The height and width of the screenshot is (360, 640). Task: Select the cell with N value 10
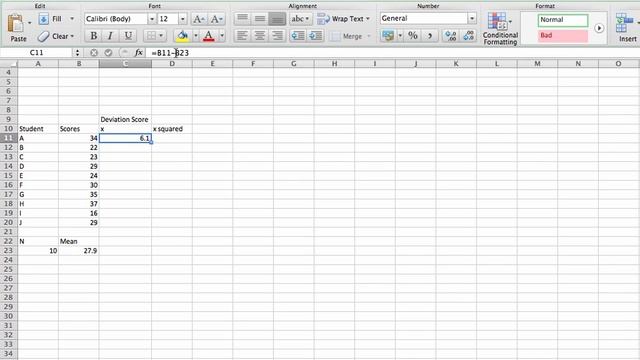[x=38, y=251]
